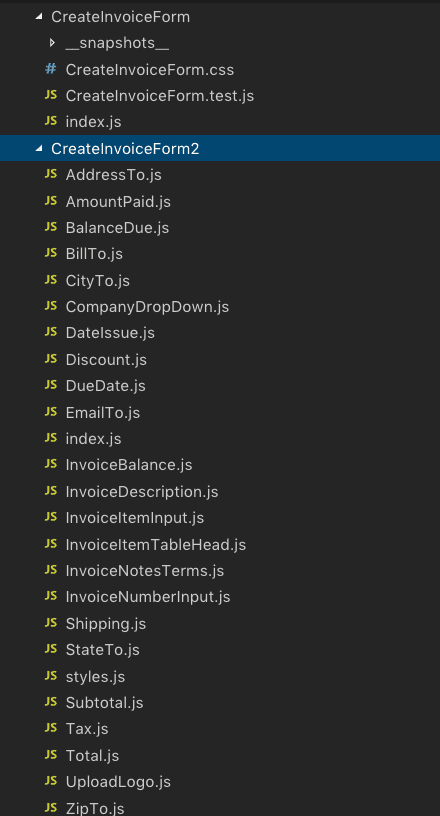440x816 pixels.
Task: Click the JS icon next to Tax.js
Action: (x=51, y=728)
